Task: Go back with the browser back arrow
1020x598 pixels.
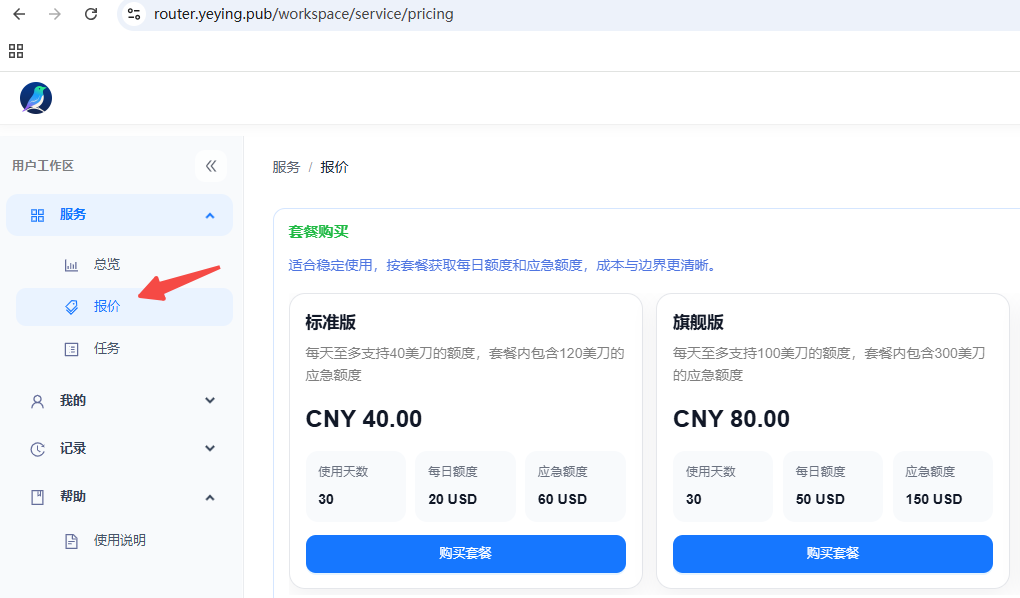Action: pos(19,14)
